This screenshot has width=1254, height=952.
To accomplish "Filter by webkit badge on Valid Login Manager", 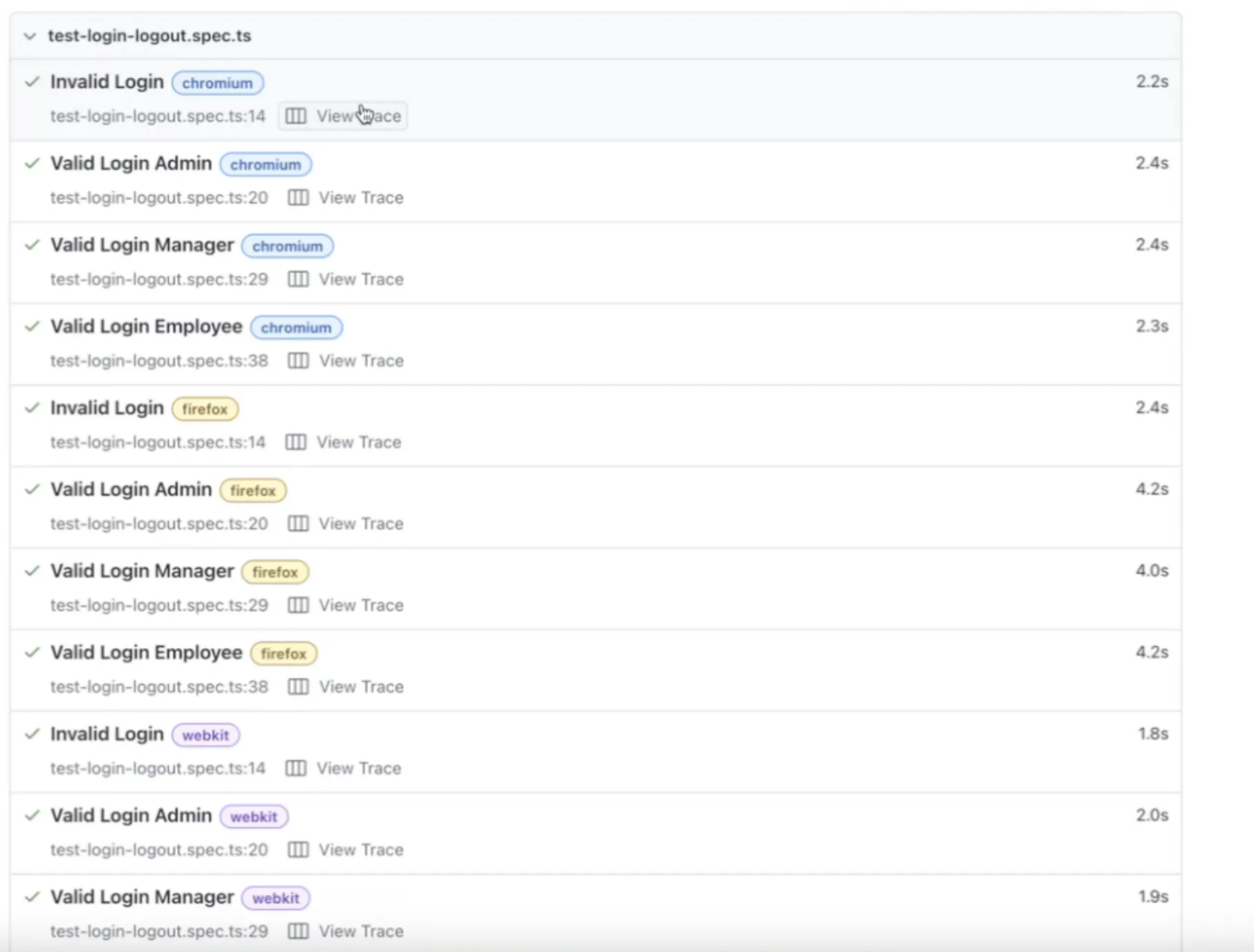I will pyautogui.click(x=276, y=898).
